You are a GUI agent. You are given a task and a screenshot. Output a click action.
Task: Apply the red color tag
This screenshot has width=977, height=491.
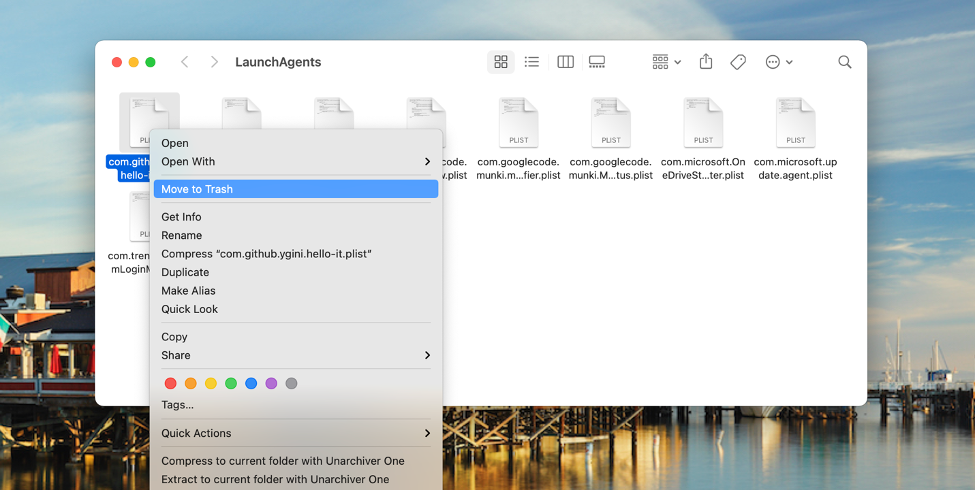click(x=170, y=383)
